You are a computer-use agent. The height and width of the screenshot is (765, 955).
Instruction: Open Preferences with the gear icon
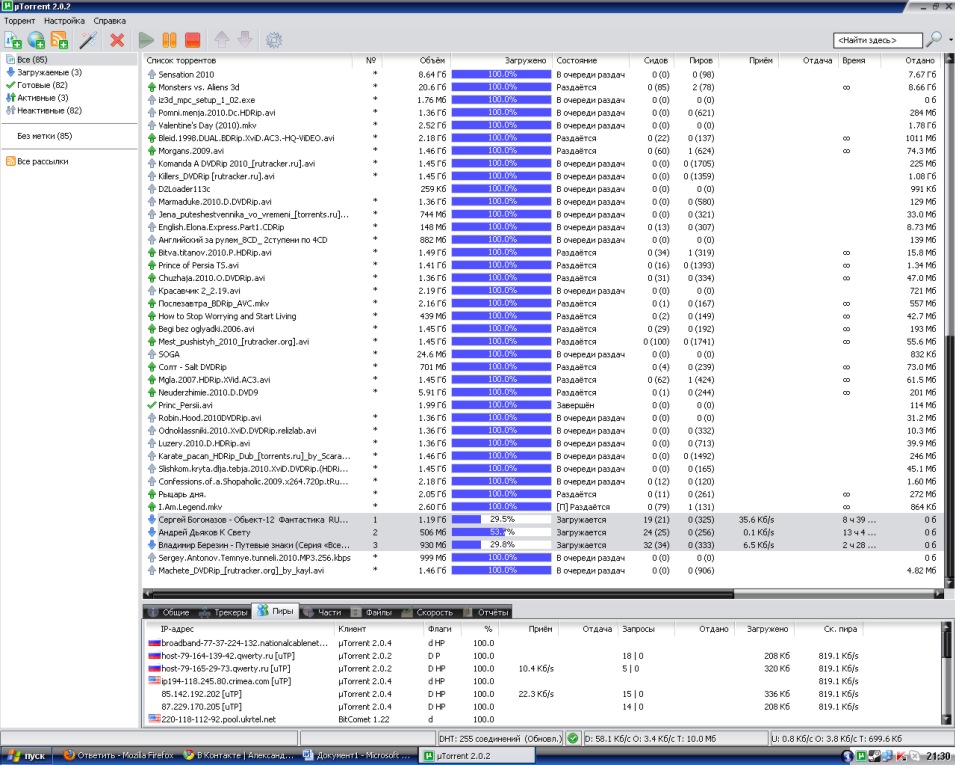click(274, 40)
